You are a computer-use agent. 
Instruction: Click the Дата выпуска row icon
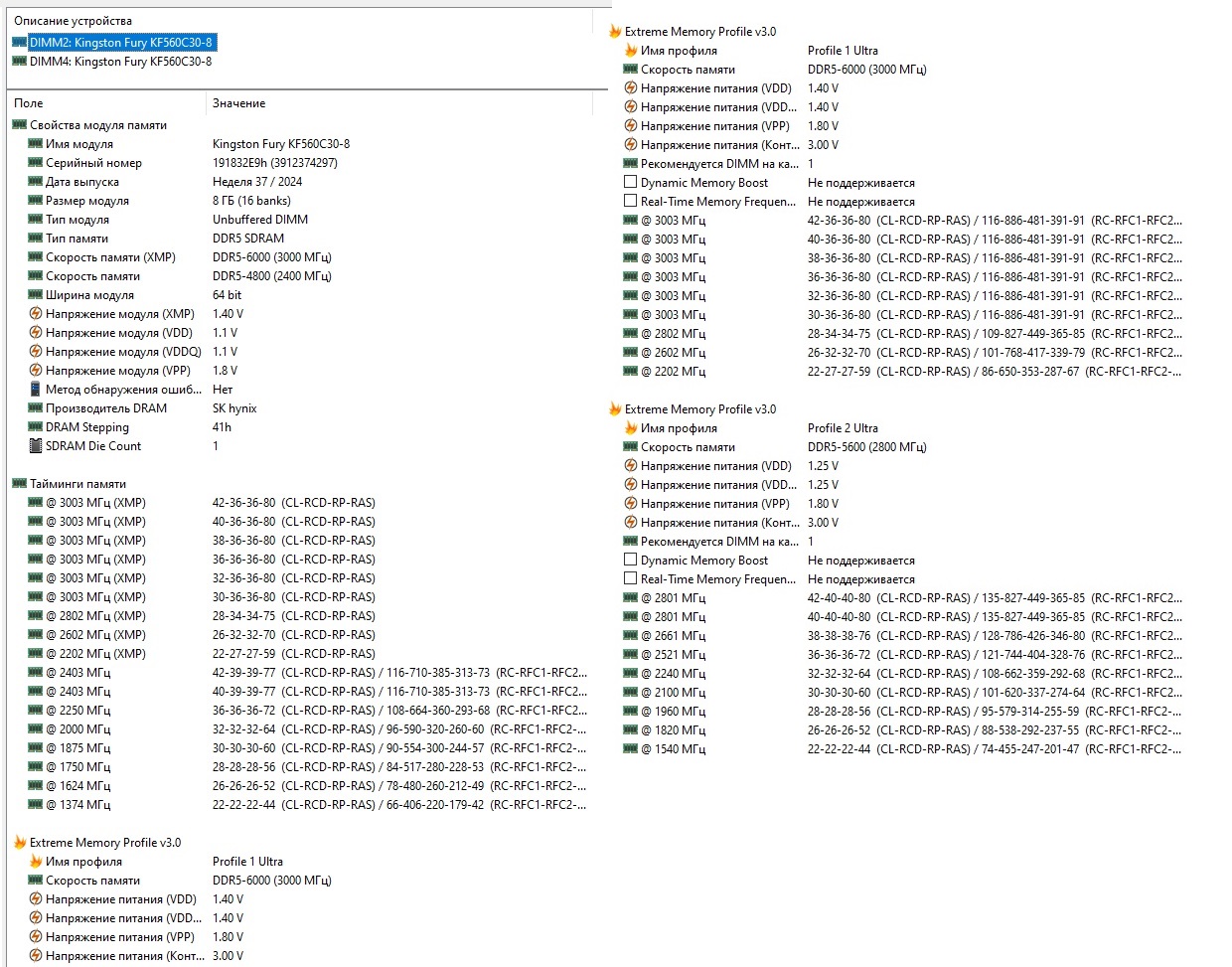point(36,182)
